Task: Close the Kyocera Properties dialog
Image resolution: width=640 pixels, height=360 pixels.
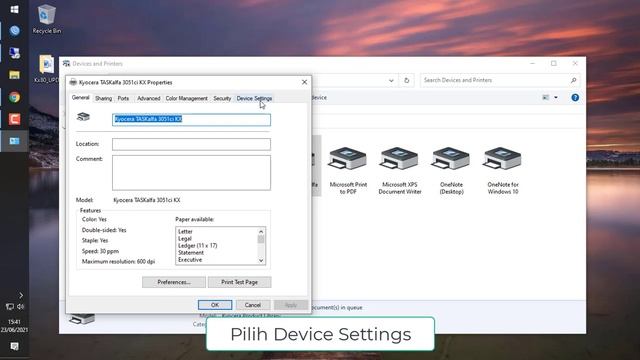Action: (x=304, y=82)
